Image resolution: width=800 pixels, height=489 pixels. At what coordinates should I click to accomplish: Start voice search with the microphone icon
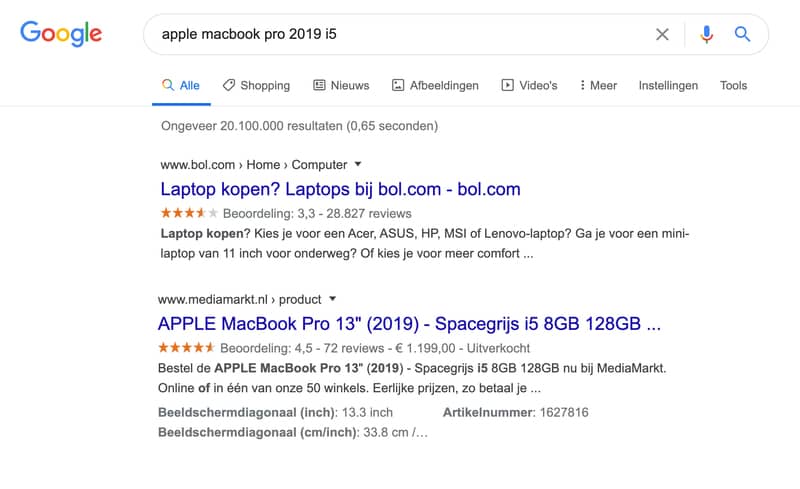707,34
